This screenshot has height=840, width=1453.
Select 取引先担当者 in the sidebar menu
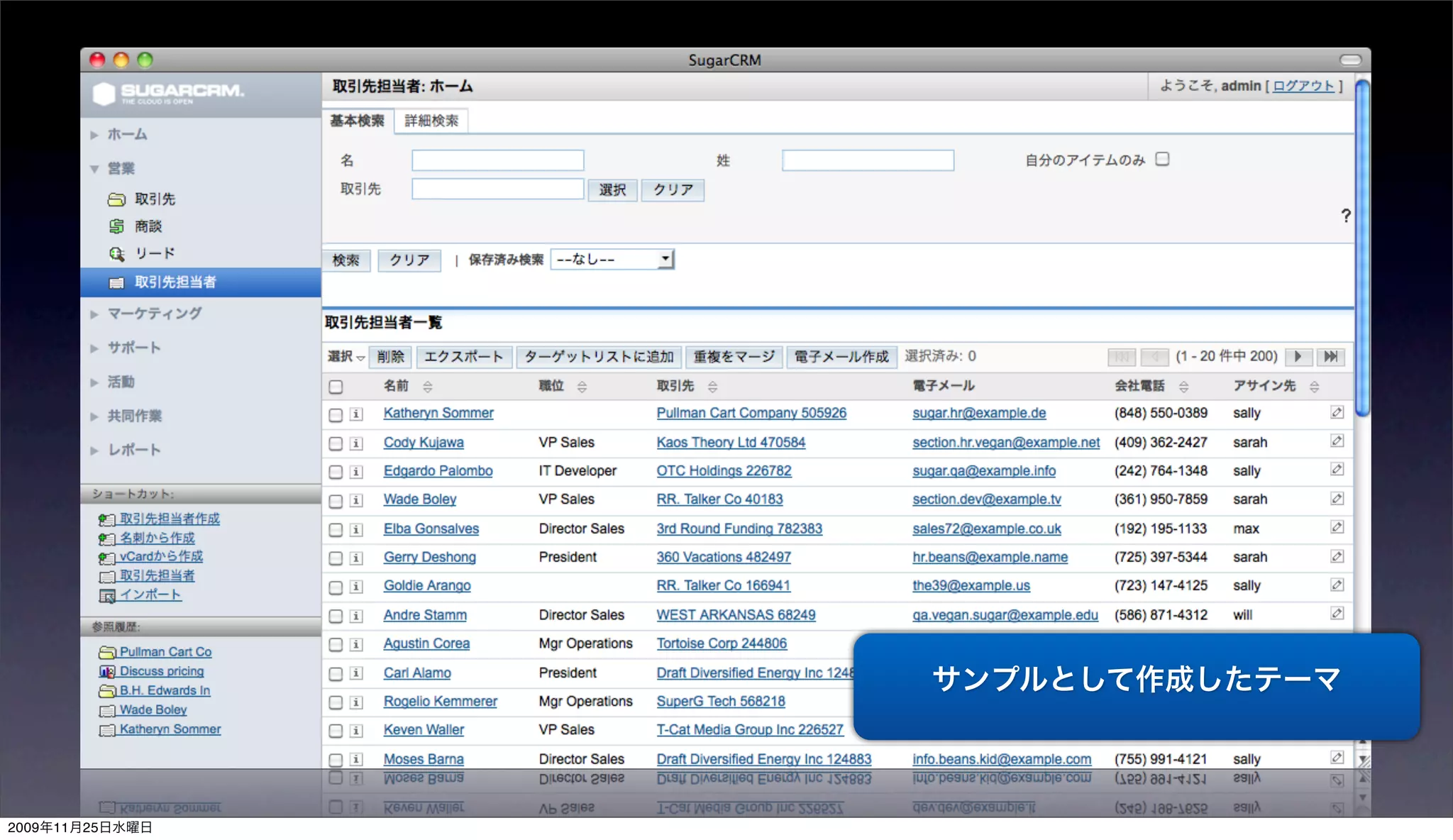175,282
